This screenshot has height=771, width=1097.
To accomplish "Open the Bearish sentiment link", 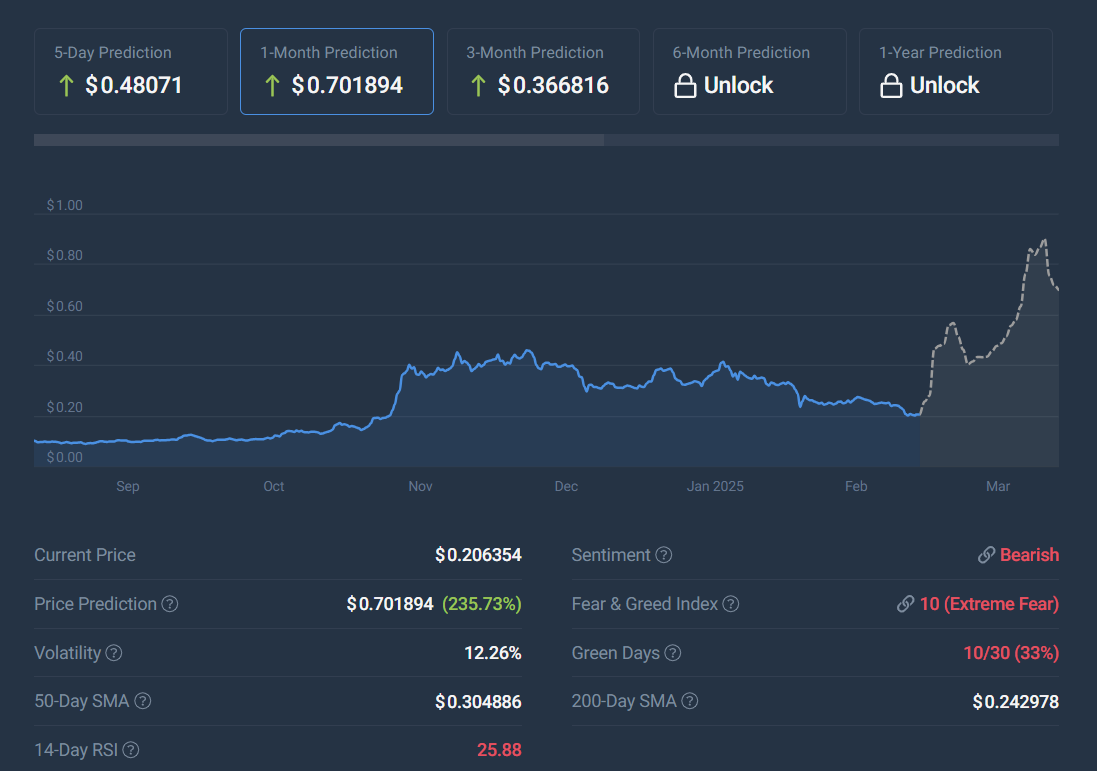I will point(1029,555).
